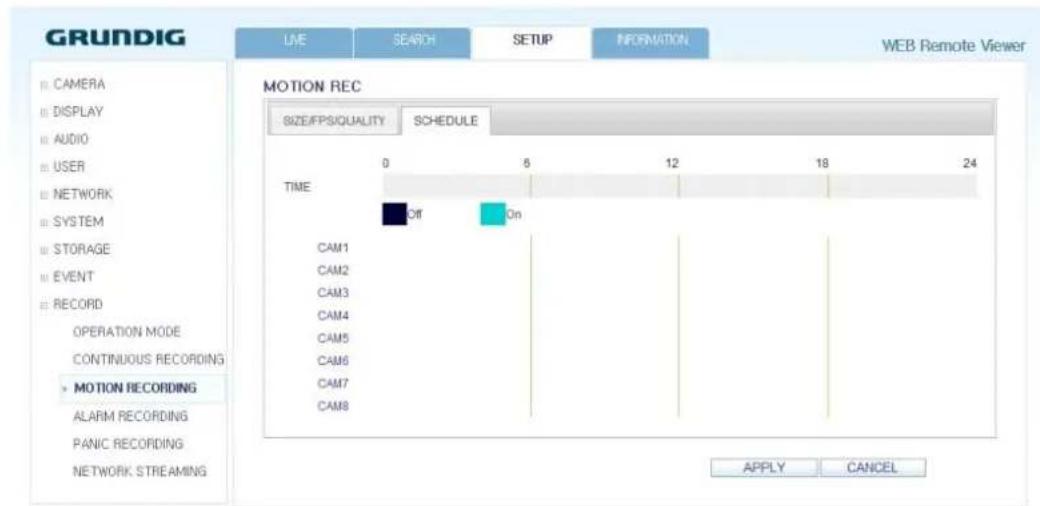This screenshot has width=1040, height=506.
Task: Switch to SIZE/FPS/QUALITY tab
Action: 333,121
